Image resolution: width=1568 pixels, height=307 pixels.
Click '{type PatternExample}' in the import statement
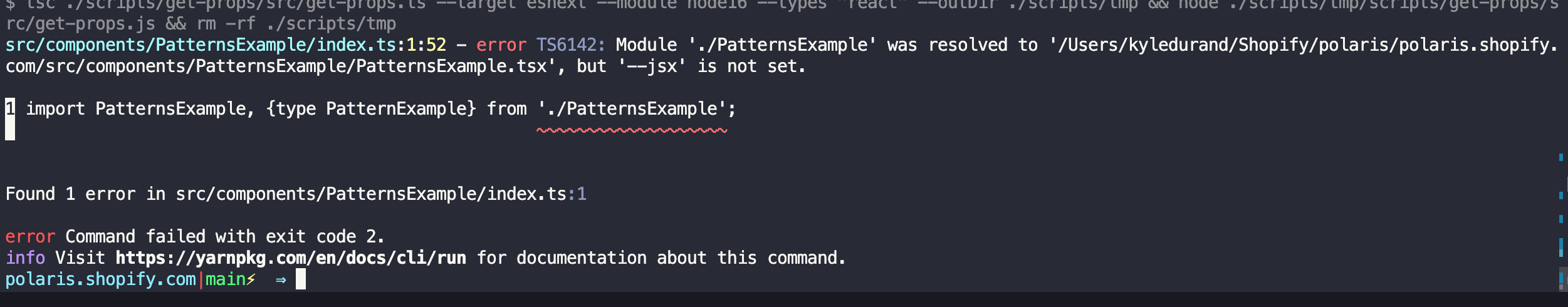click(371, 109)
